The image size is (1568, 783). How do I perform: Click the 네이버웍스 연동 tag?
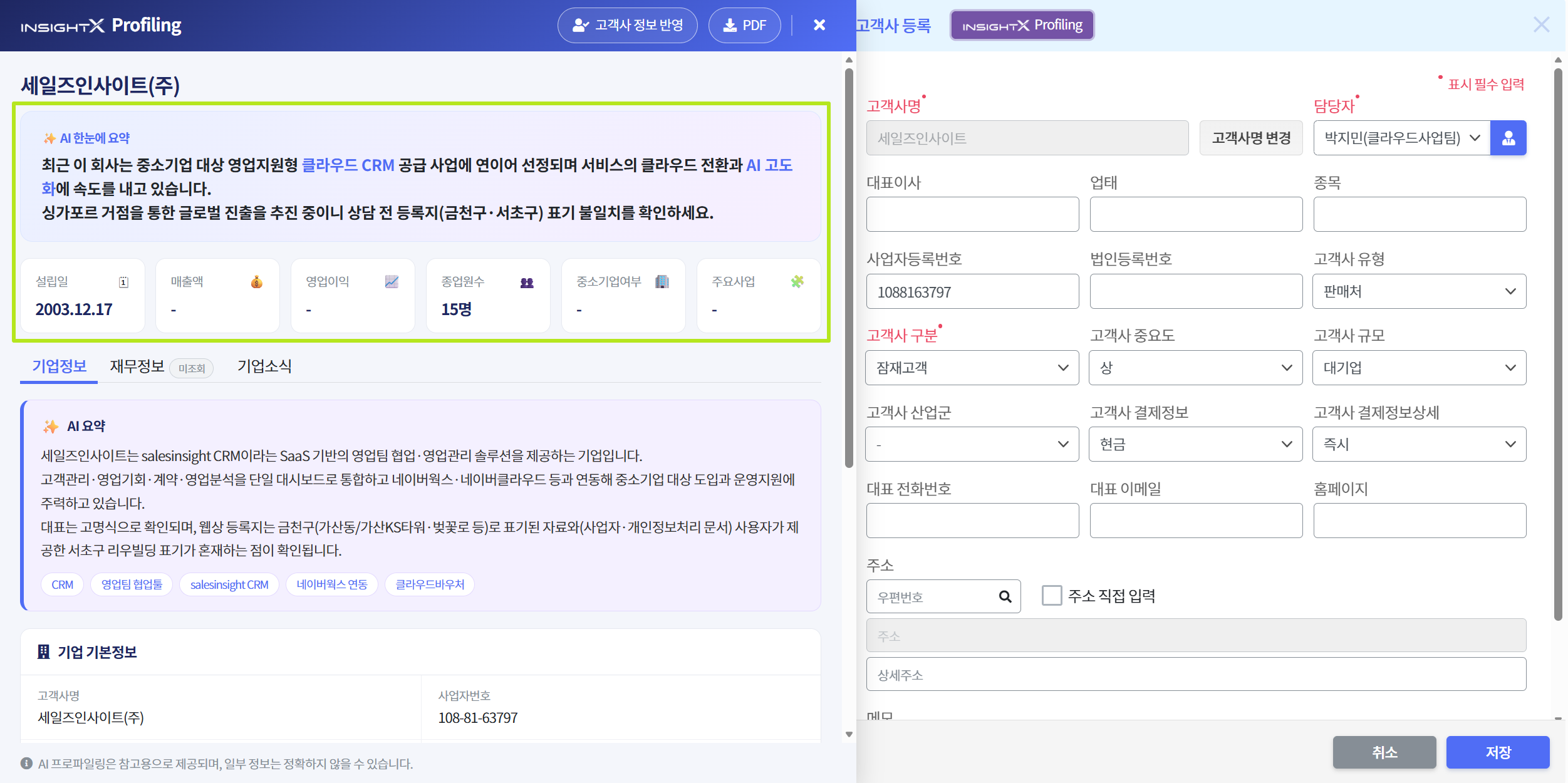(x=332, y=584)
